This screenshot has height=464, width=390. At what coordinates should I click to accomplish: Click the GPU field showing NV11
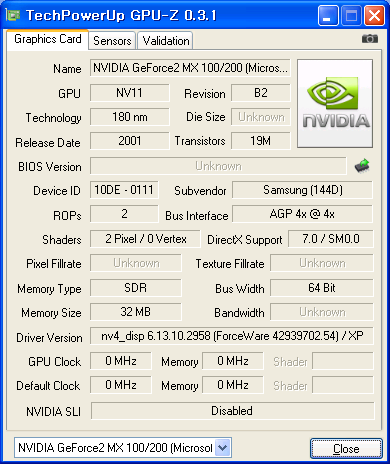click(x=129, y=93)
